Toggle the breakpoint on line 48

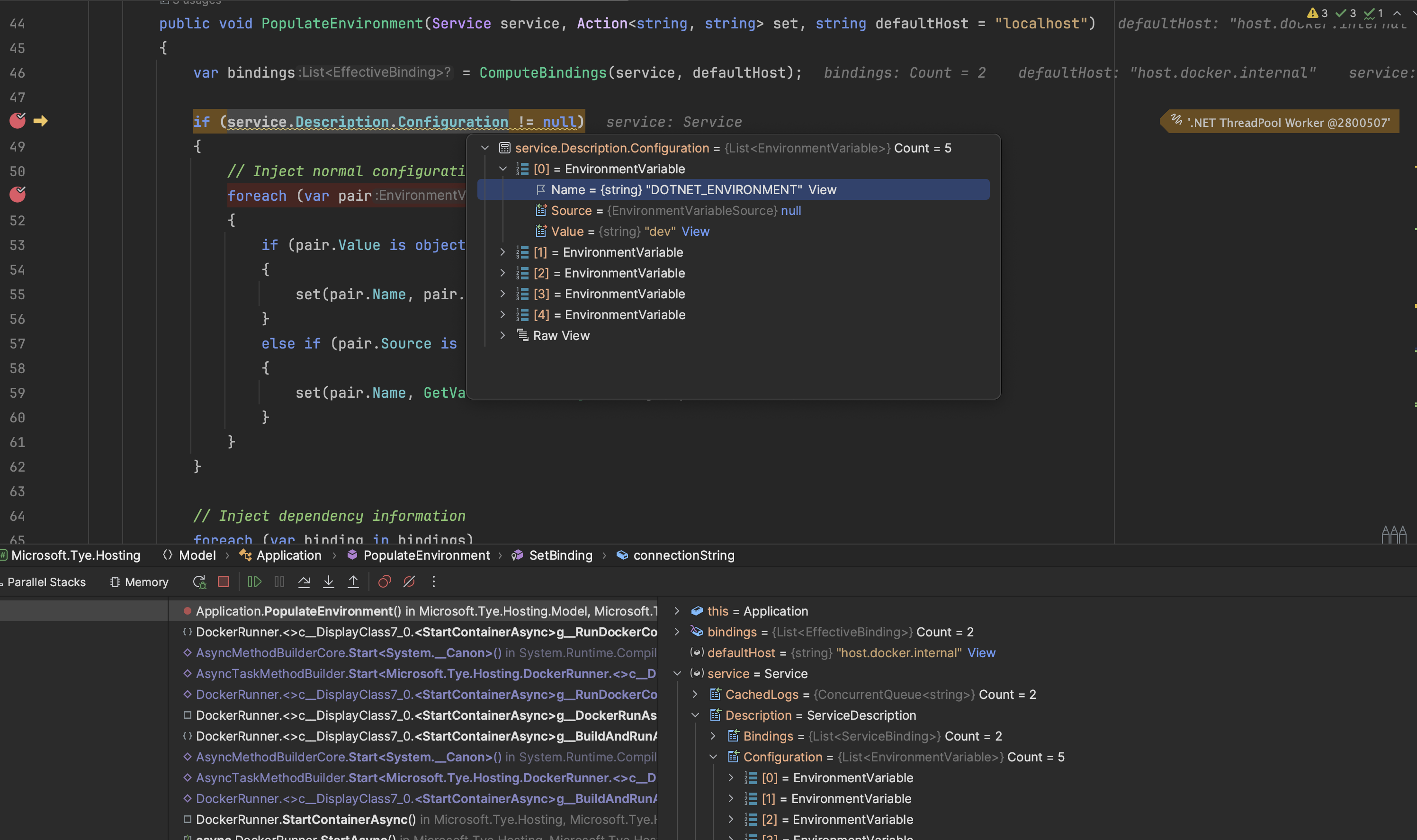coord(17,121)
